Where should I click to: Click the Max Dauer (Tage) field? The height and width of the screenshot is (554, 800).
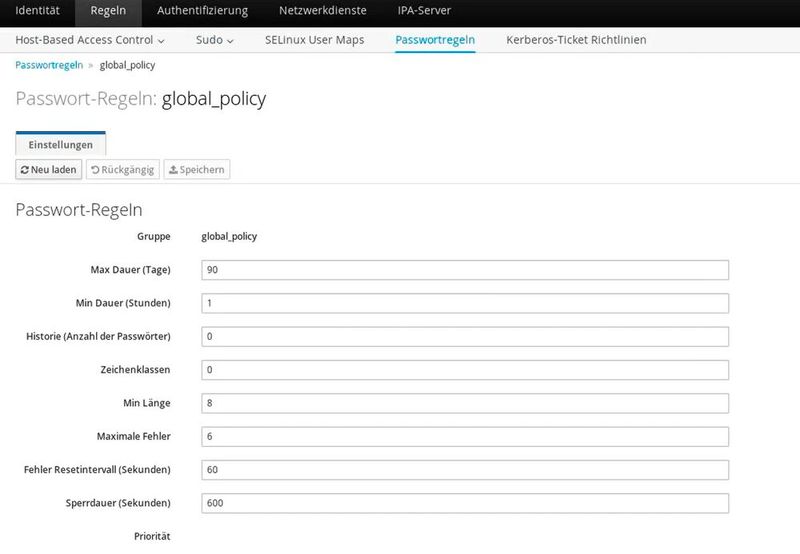pyautogui.click(x=465, y=270)
